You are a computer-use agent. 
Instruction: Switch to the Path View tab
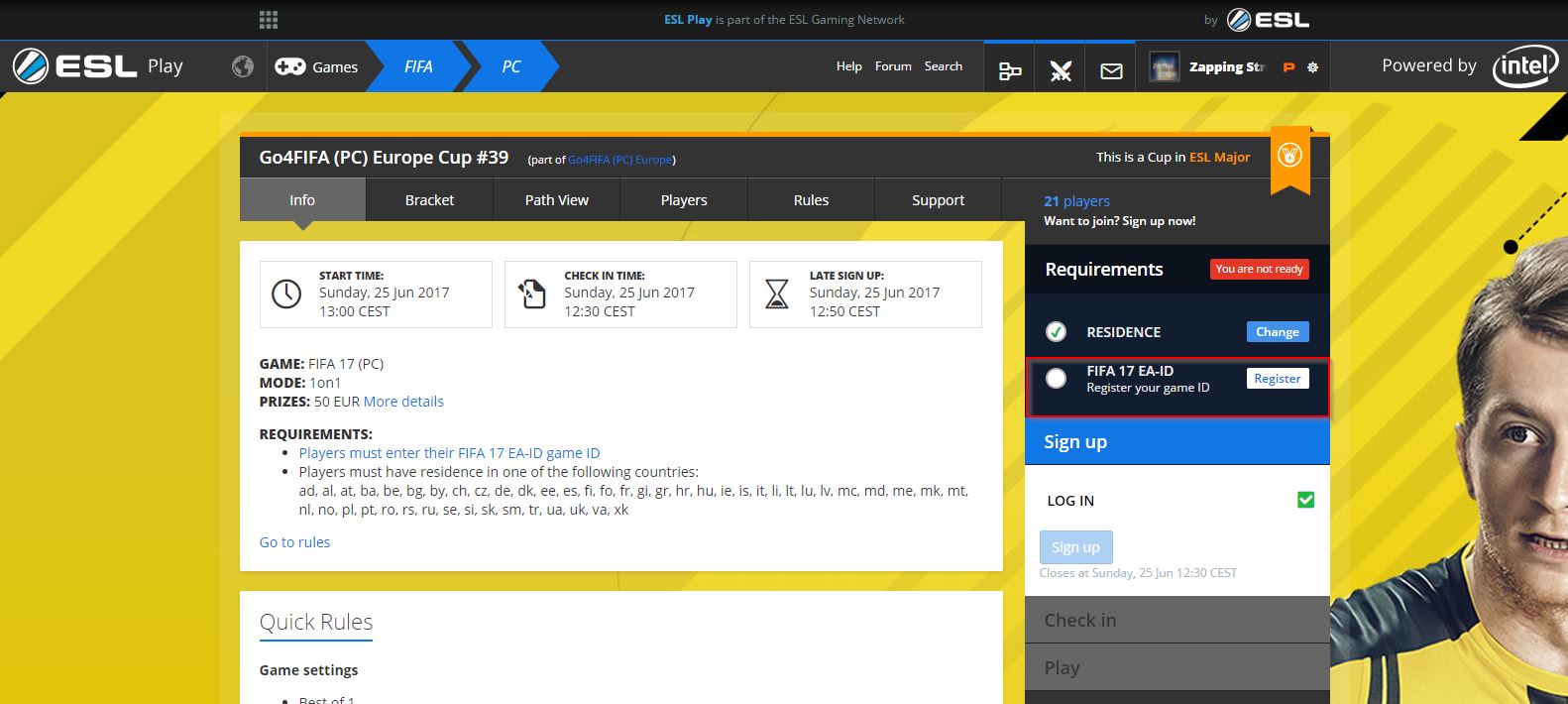point(556,200)
